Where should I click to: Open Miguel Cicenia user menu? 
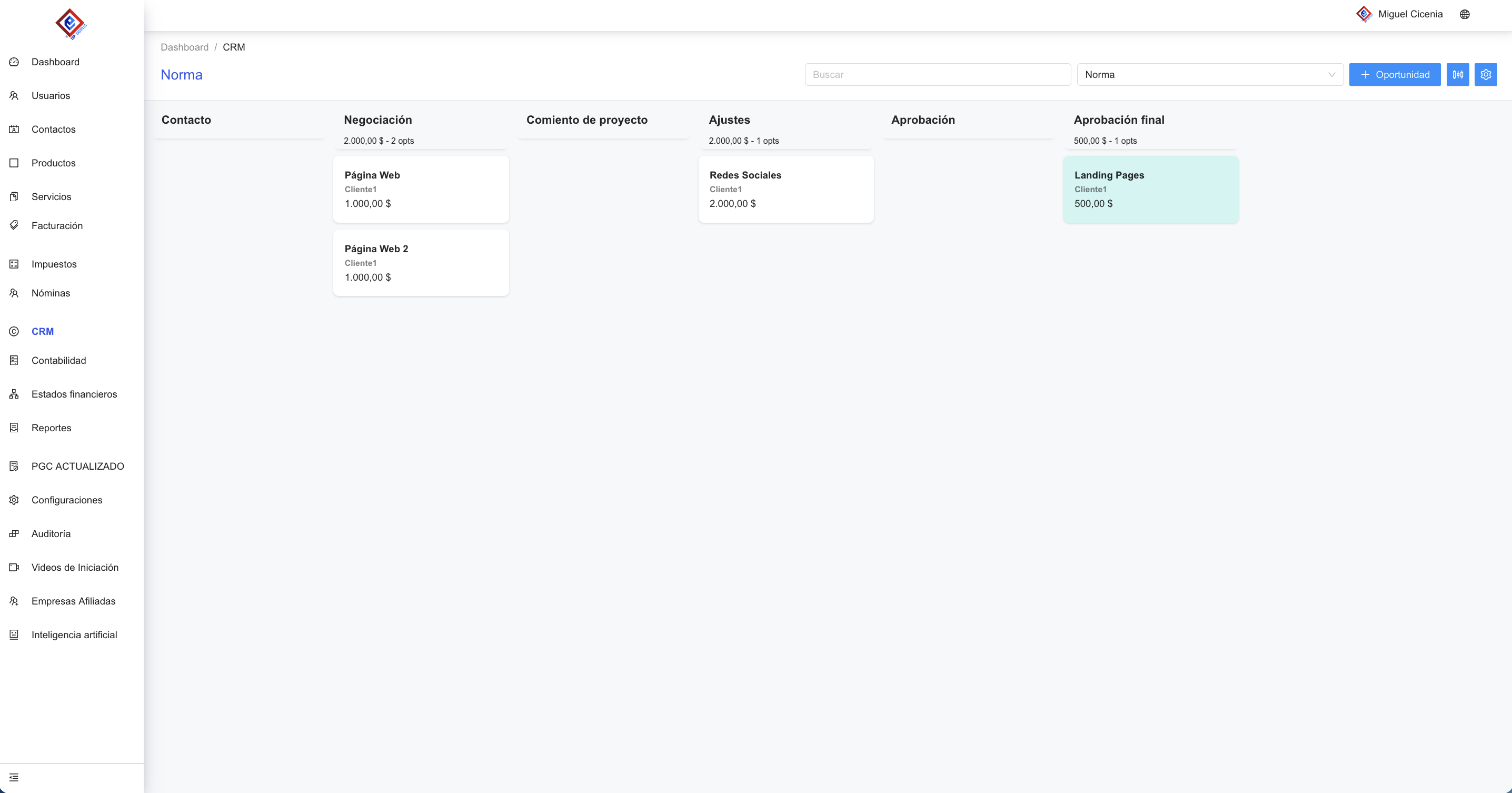click(1409, 14)
